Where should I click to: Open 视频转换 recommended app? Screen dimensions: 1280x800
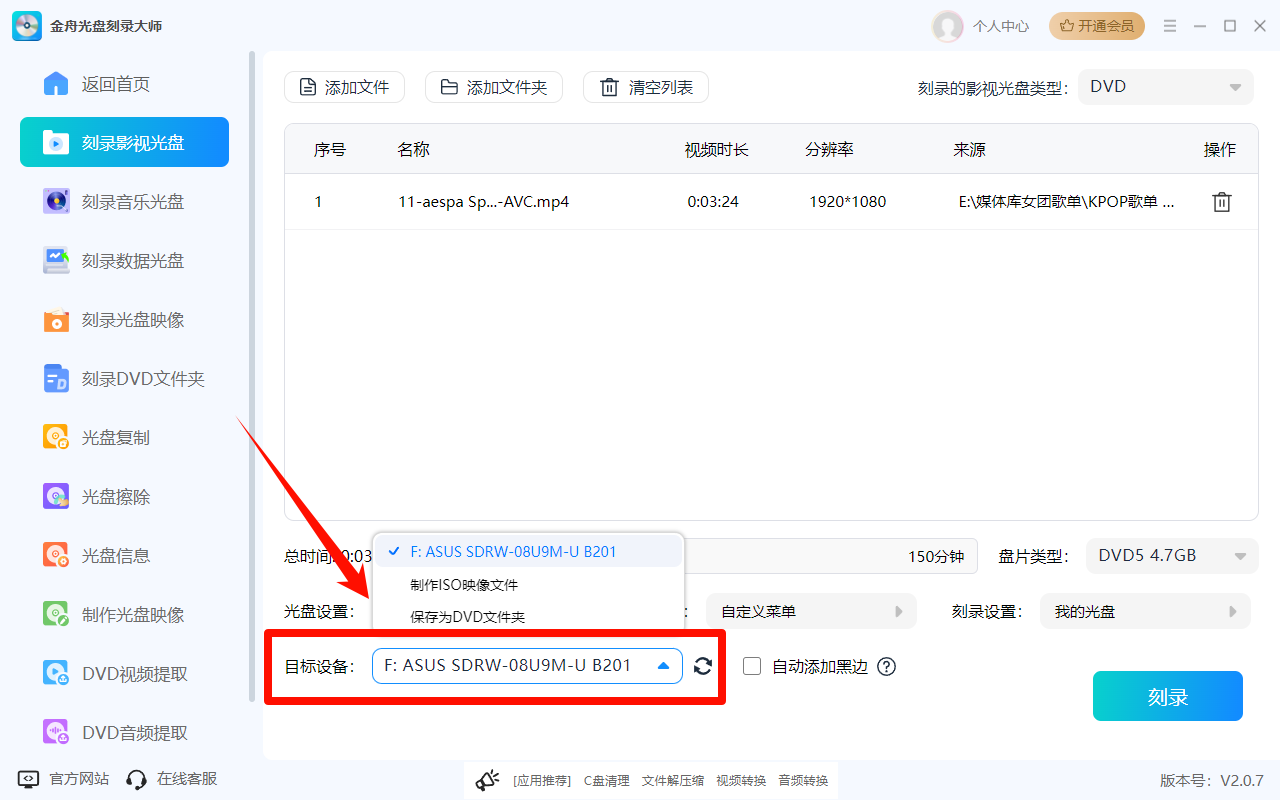(x=741, y=780)
